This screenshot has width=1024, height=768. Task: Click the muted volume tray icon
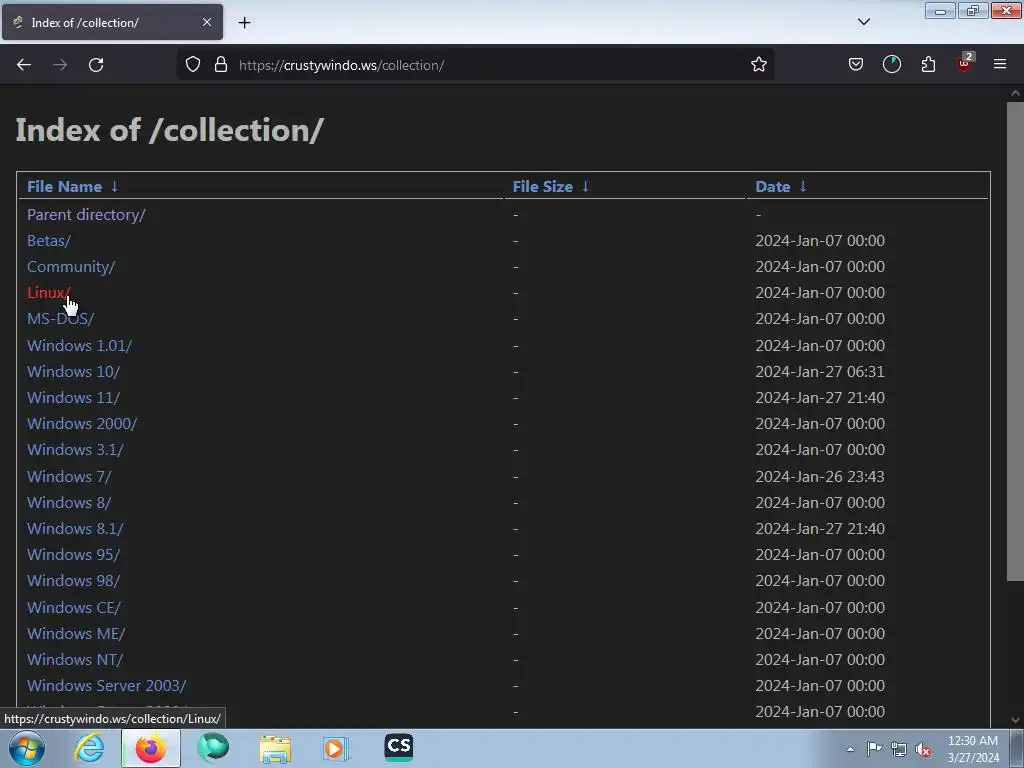(x=923, y=749)
